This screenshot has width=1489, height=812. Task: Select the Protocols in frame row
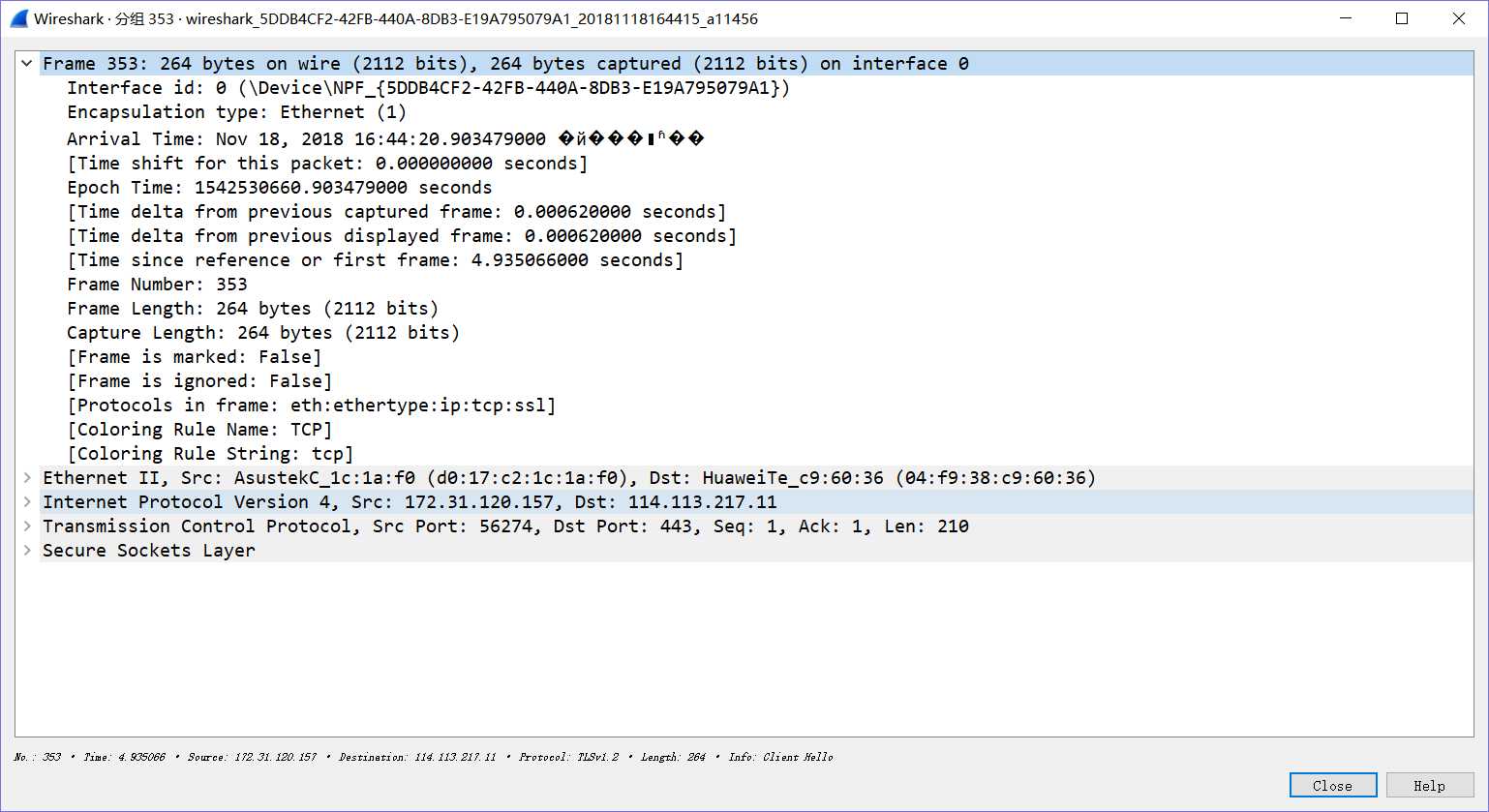312,406
